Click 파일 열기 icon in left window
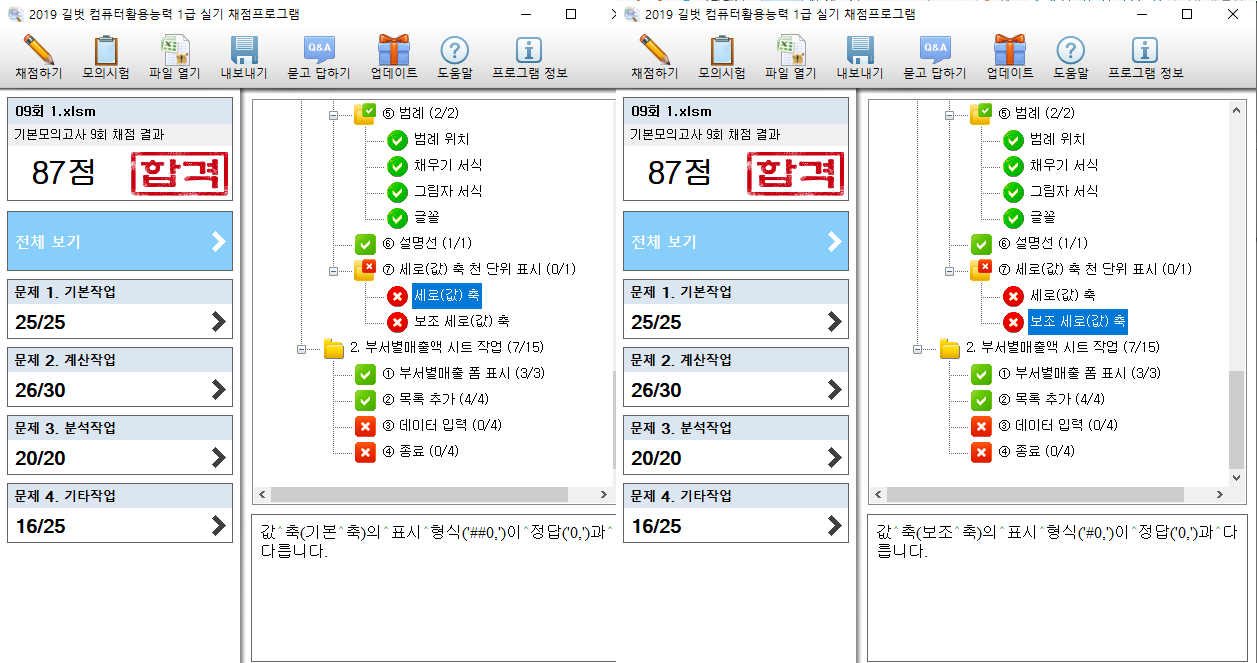Viewport: 1257px width, 663px height. (175, 56)
